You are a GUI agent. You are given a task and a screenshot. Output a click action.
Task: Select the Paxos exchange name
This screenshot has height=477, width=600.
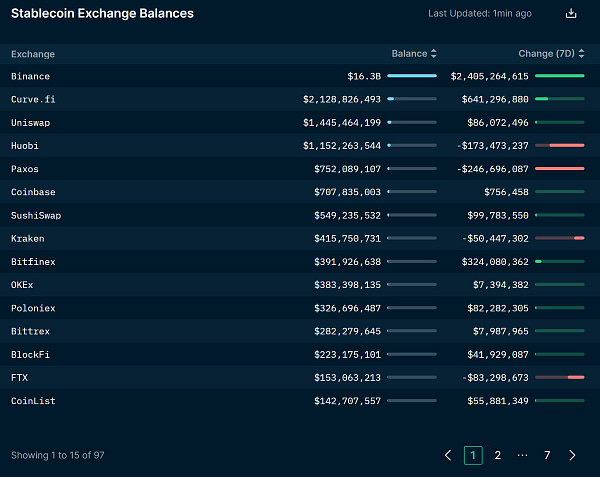point(25,169)
